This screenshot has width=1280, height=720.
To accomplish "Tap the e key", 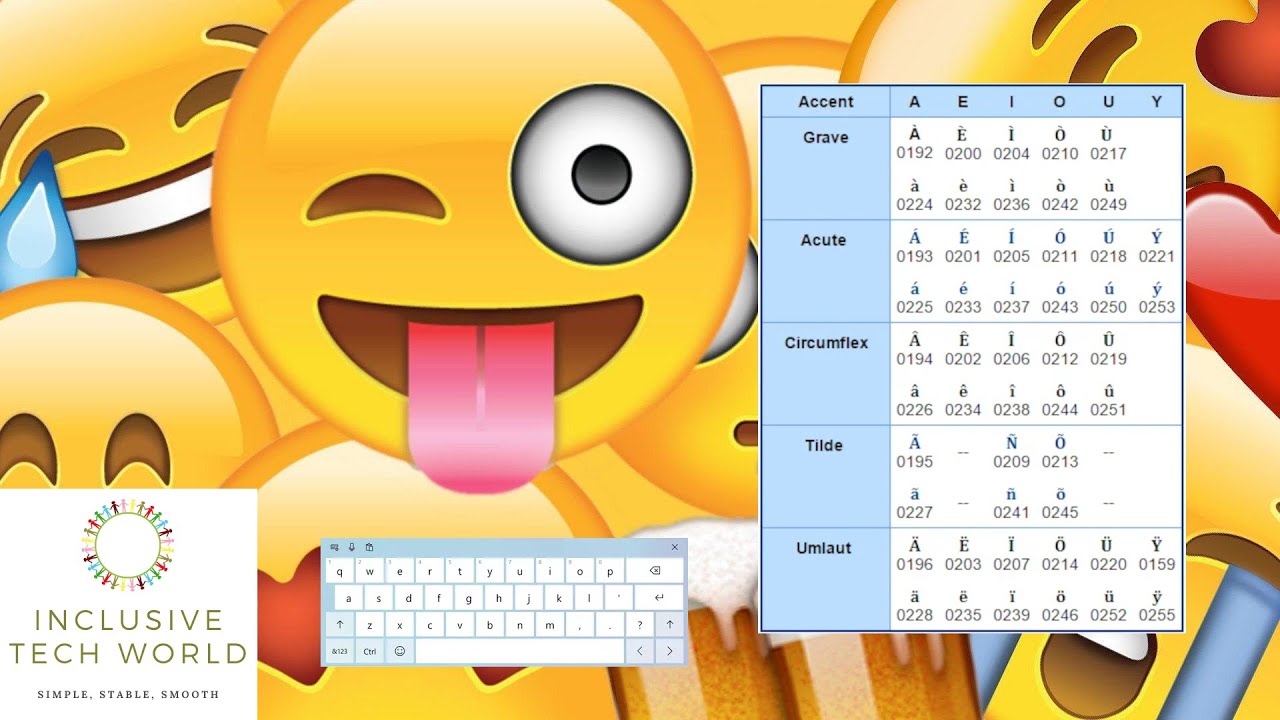I will 400,570.
